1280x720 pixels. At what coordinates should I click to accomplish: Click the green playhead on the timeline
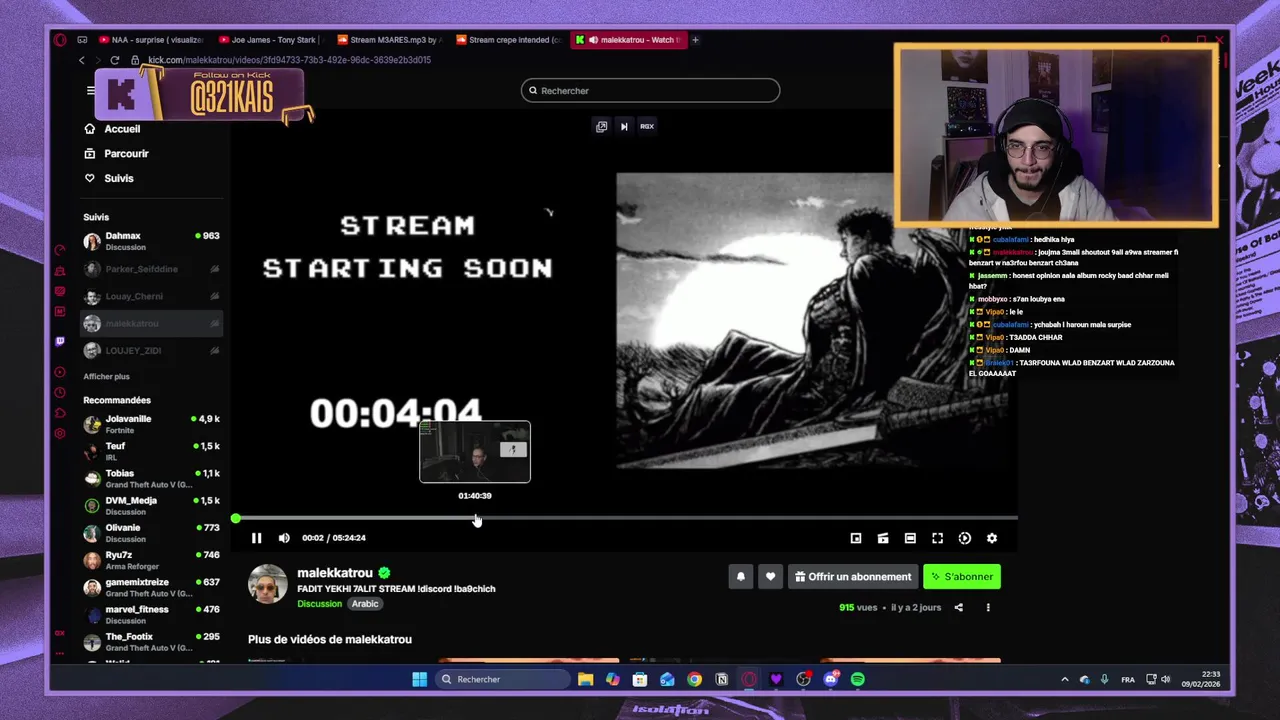(x=235, y=518)
